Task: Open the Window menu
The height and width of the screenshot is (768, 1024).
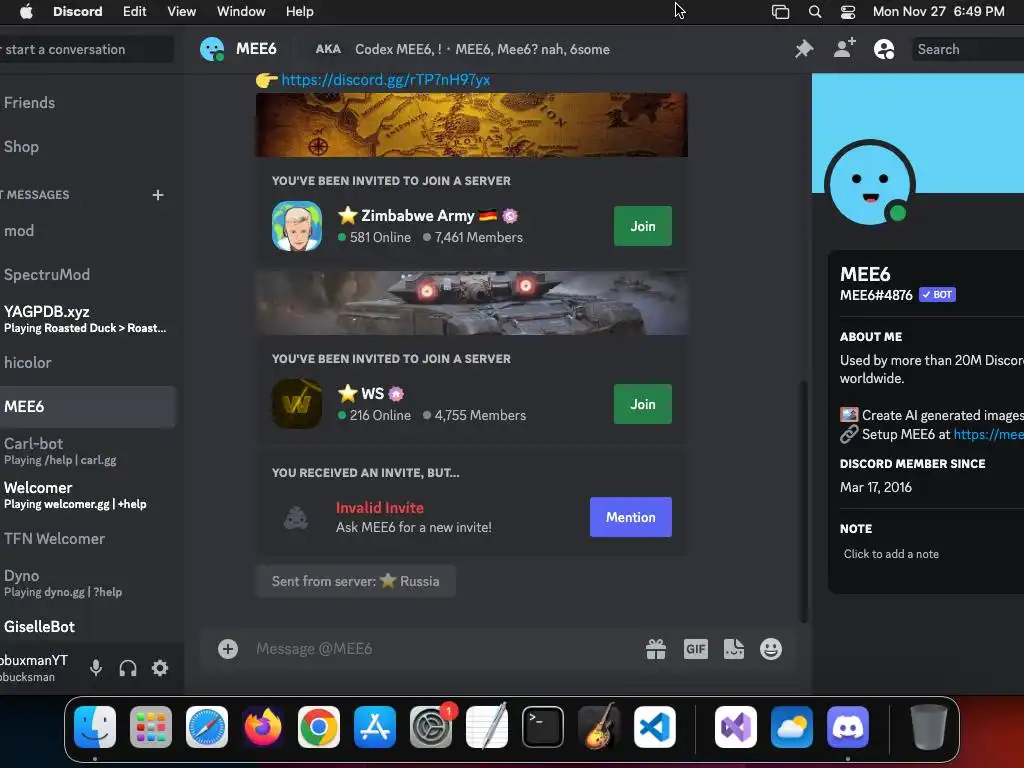Action: 241,11
